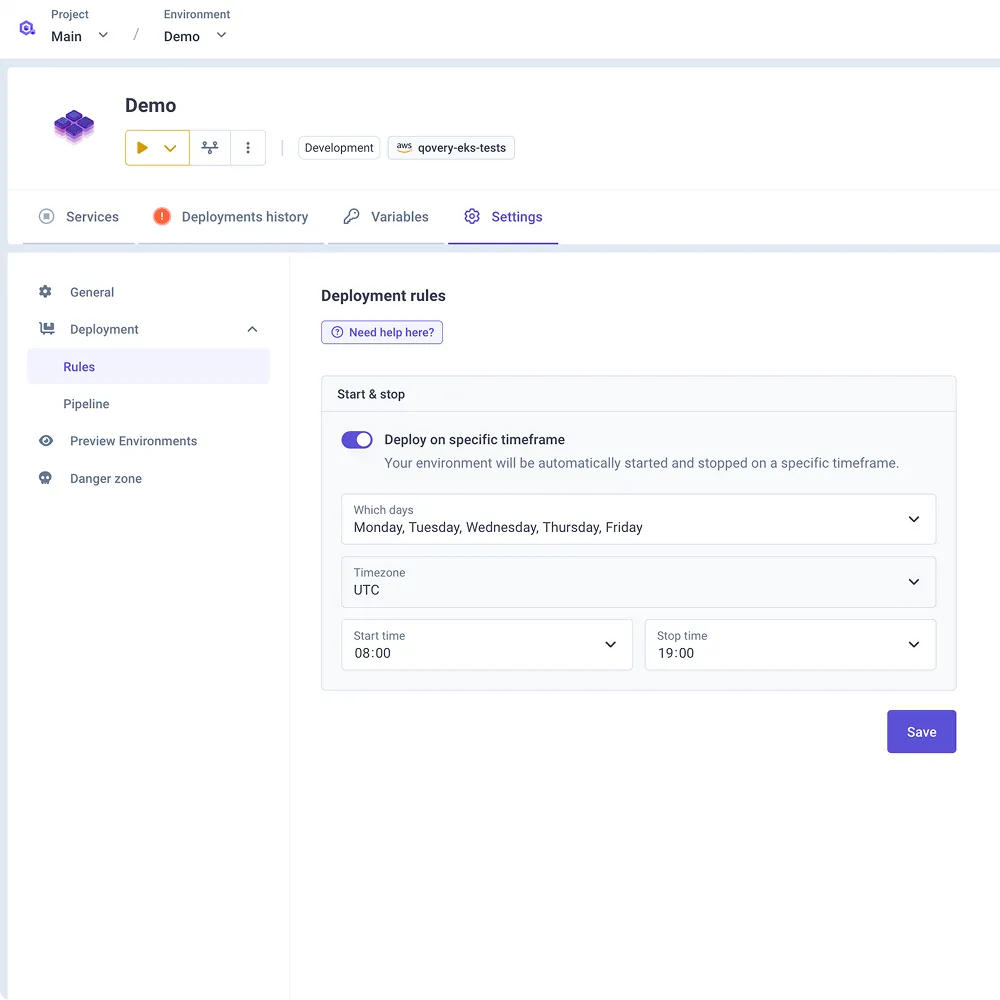The width and height of the screenshot is (1000, 1000).
Task: Click the Demo environment title
Action: click(151, 105)
